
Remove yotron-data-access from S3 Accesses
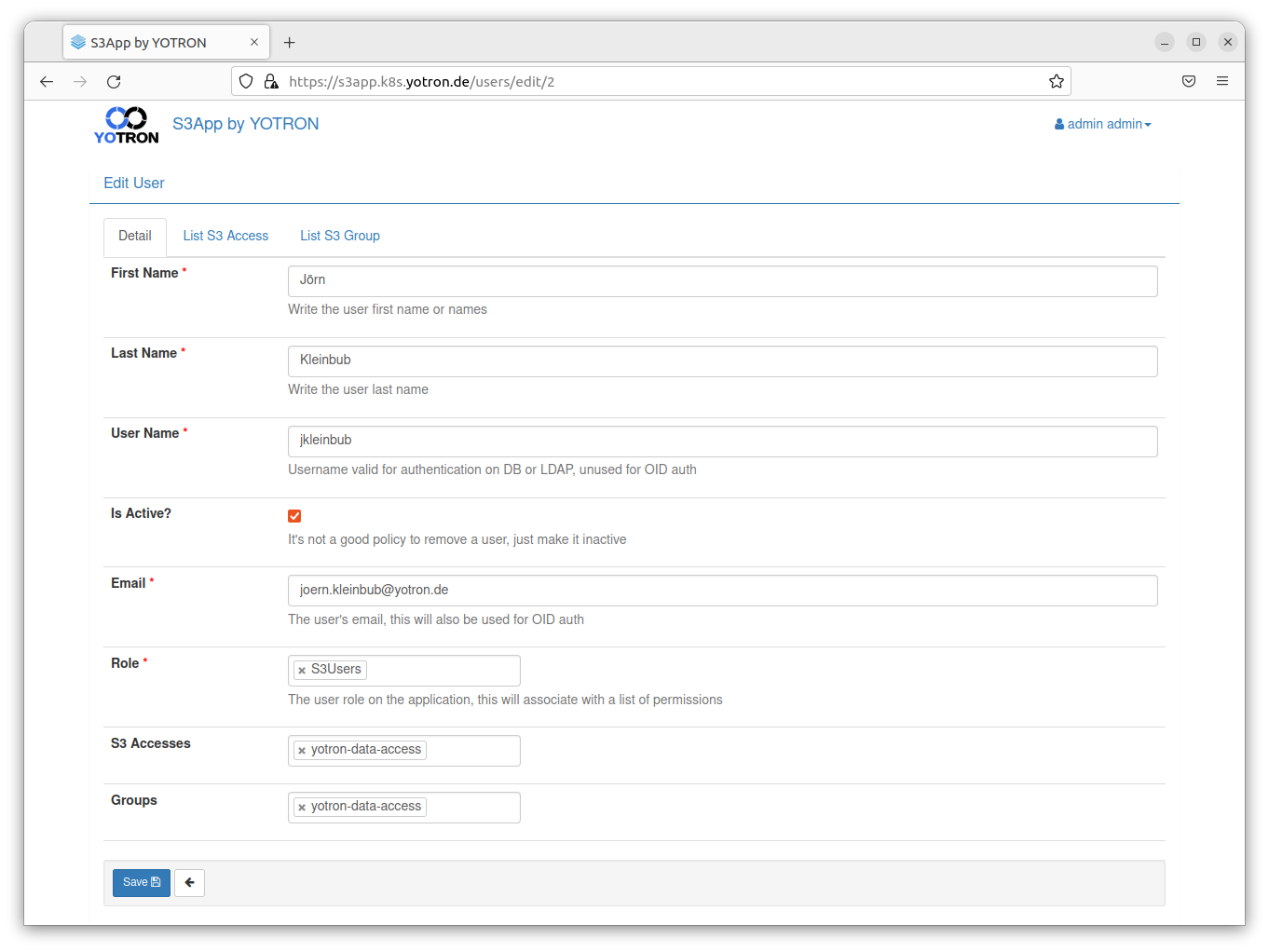click(x=302, y=751)
